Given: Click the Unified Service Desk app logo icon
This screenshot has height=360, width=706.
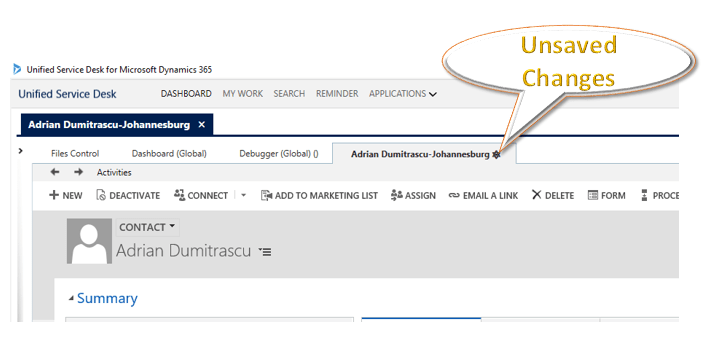Looking at the screenshot, I should point(17,69).
